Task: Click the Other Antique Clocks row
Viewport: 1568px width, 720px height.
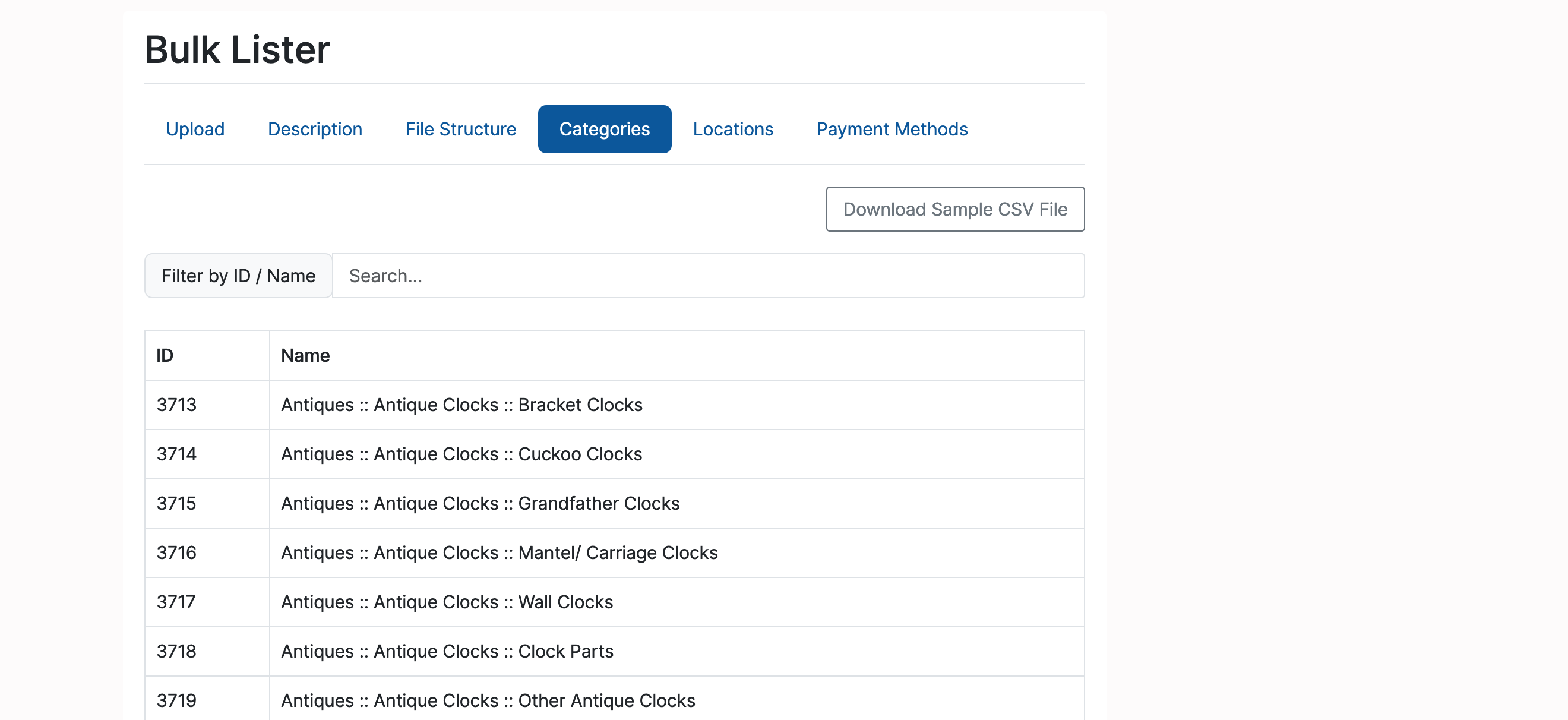Action: point(488,700)
